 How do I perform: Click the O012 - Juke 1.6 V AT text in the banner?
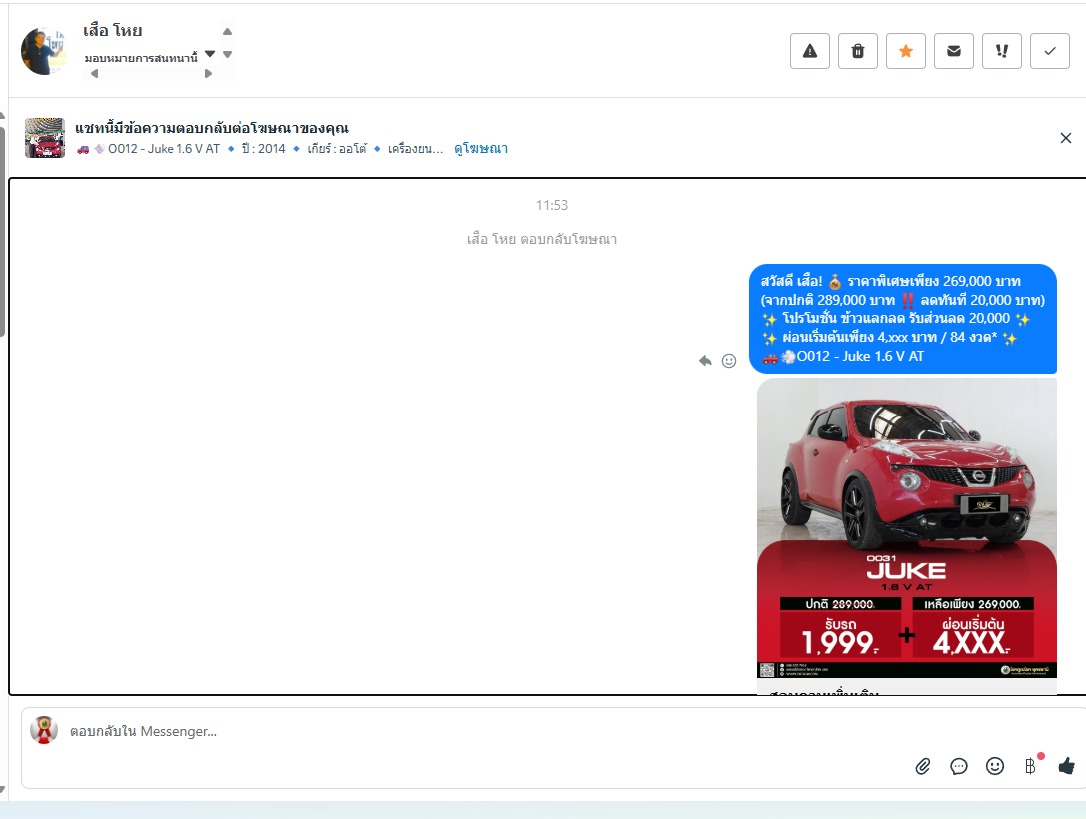point(163,149)
